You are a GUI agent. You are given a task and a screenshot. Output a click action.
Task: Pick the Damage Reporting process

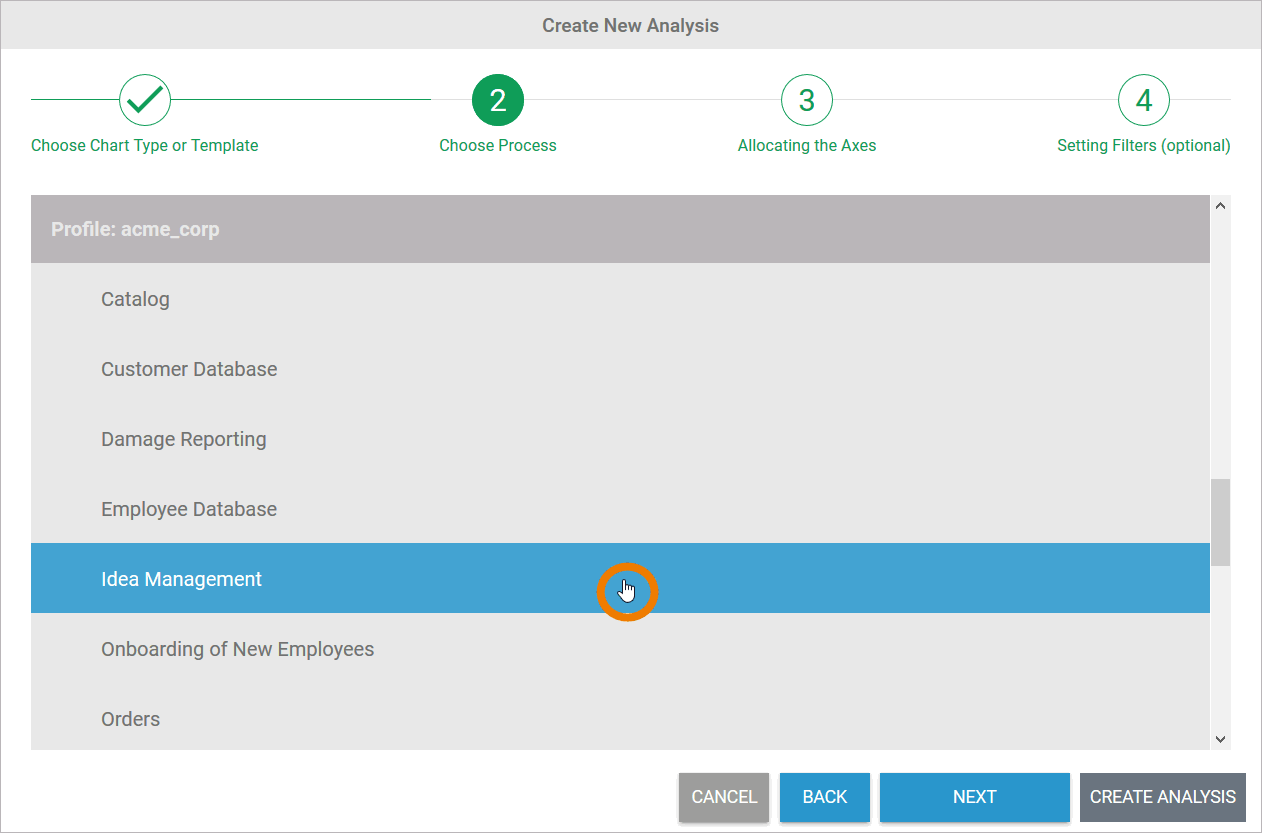click(184, 439)
